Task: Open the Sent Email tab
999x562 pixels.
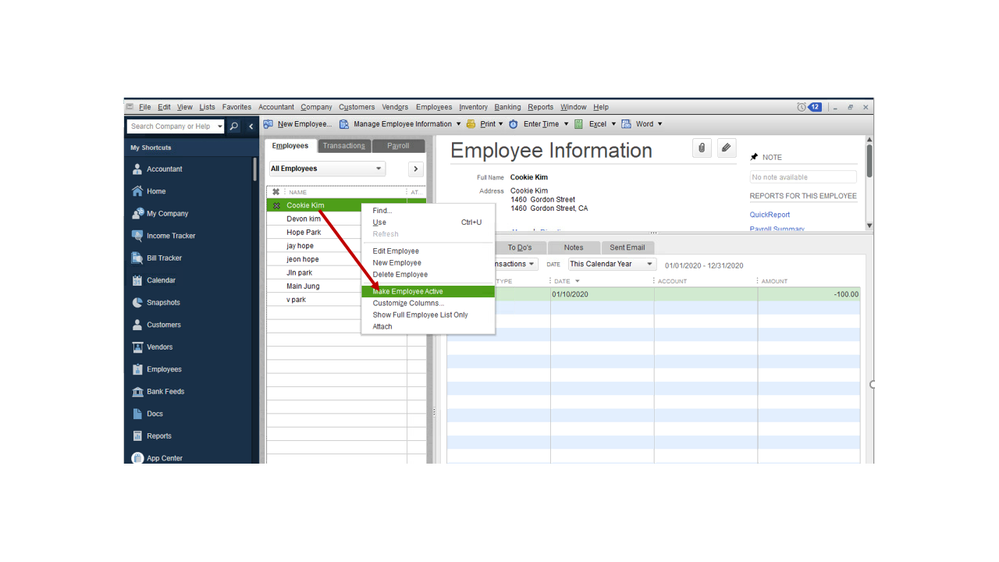Action: click(627, 247)
